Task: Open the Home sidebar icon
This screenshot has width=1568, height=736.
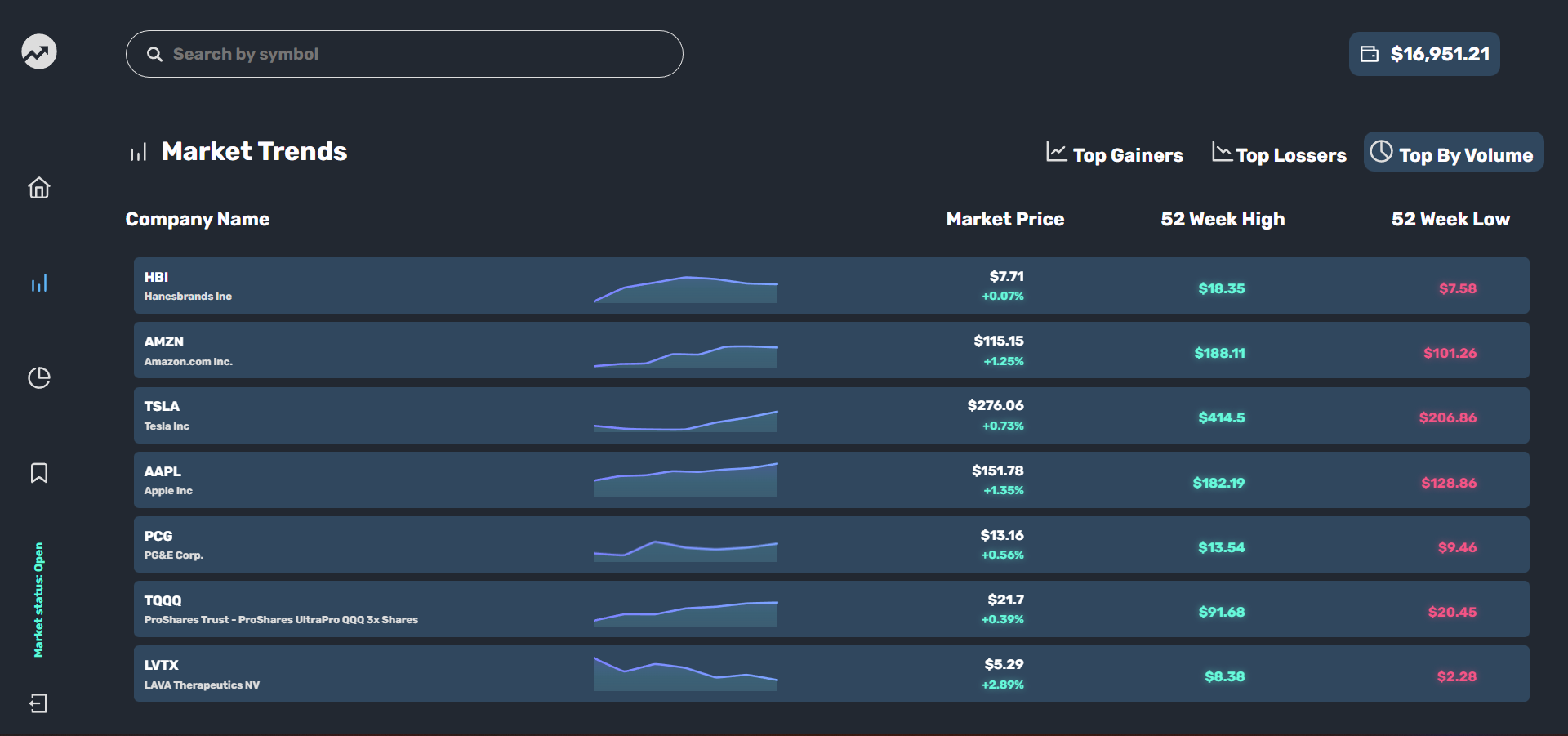Action: [x=39, y=188]
